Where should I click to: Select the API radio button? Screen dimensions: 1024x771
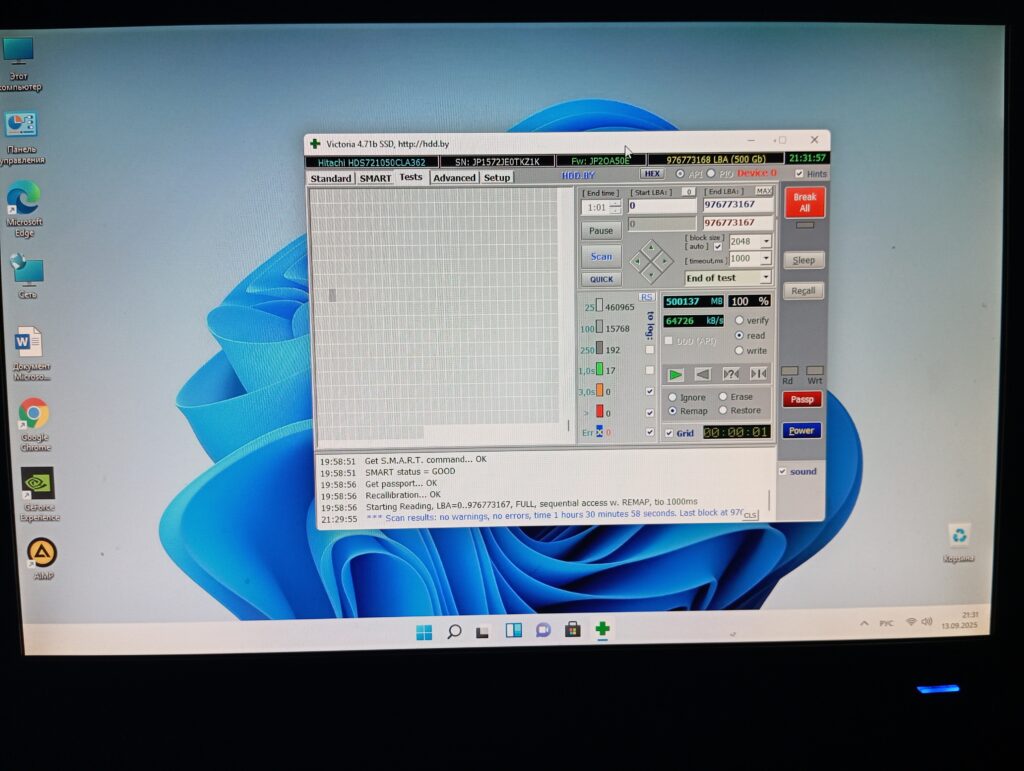(680, 174)
